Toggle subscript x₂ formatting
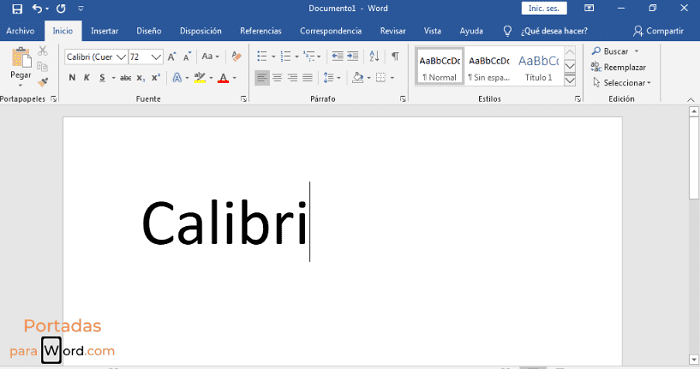This screenshot has height=369, width=700. (141, 78)
